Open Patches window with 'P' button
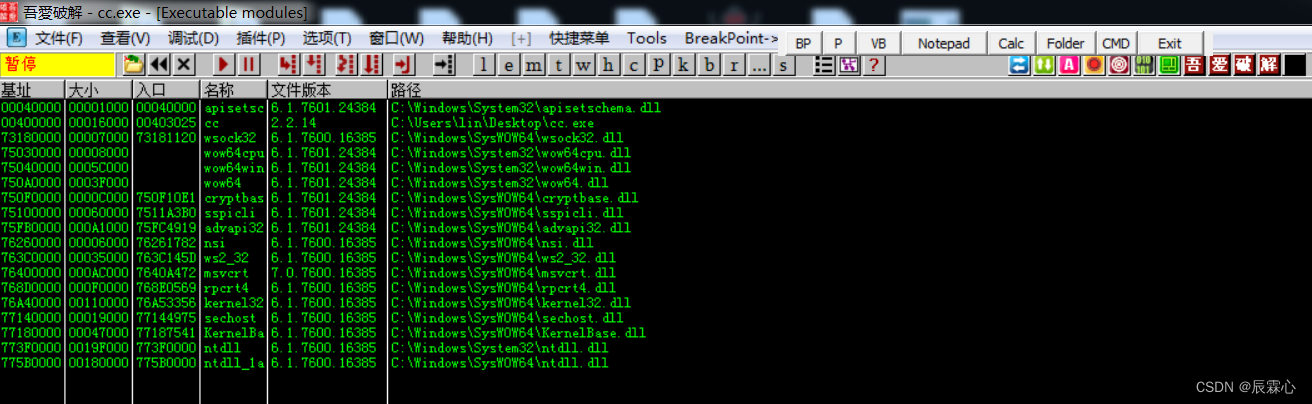1312x404 pixels. pyautogui.click(x=659, y=65)
